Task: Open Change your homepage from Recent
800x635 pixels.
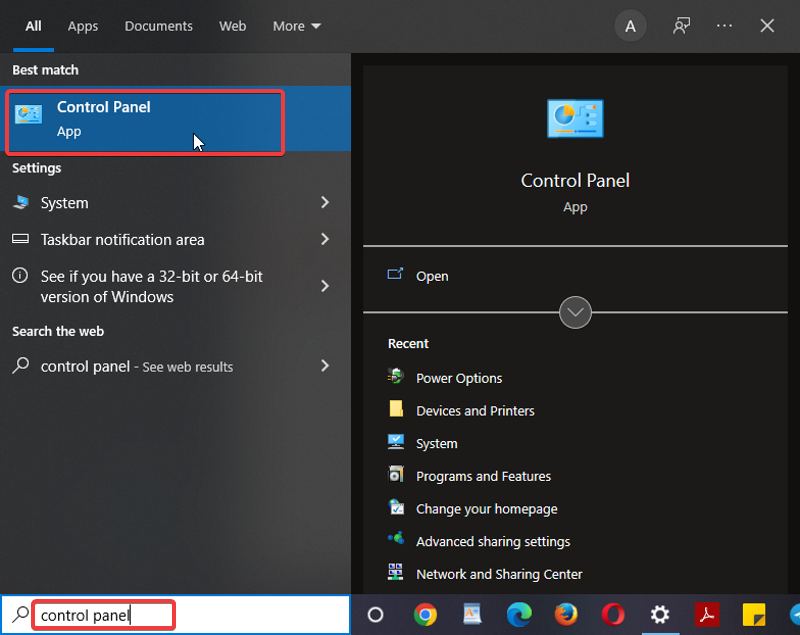Action: click(487, 509)
